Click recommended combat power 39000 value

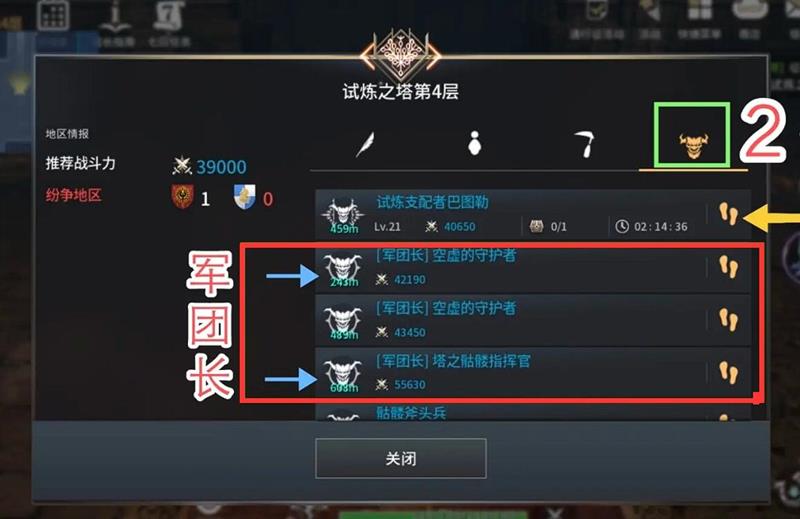pyautogui.click(x=221, y=167)
